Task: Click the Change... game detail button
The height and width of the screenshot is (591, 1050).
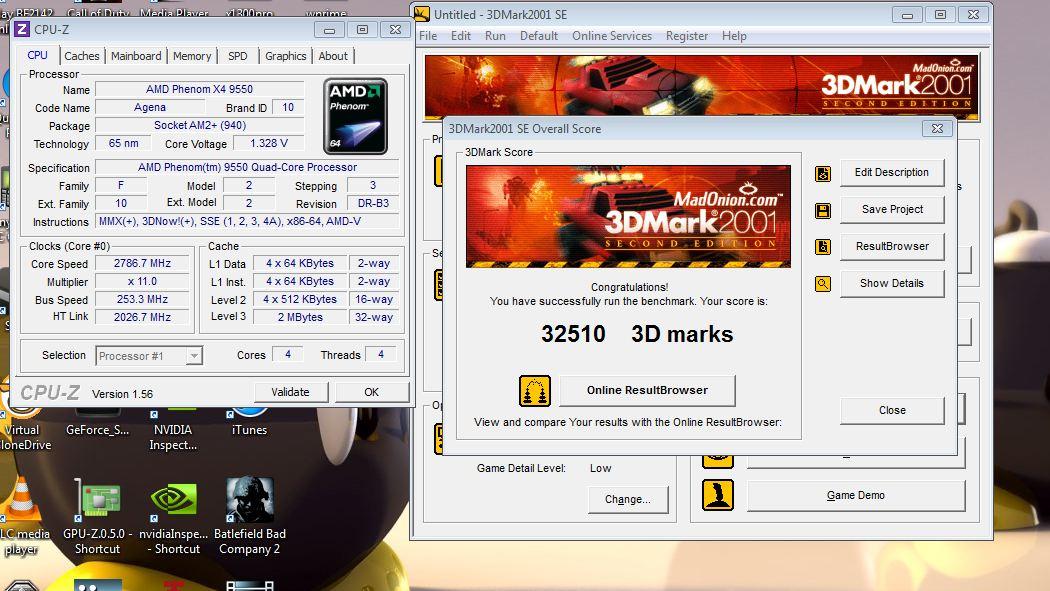Action: [628, 499]
